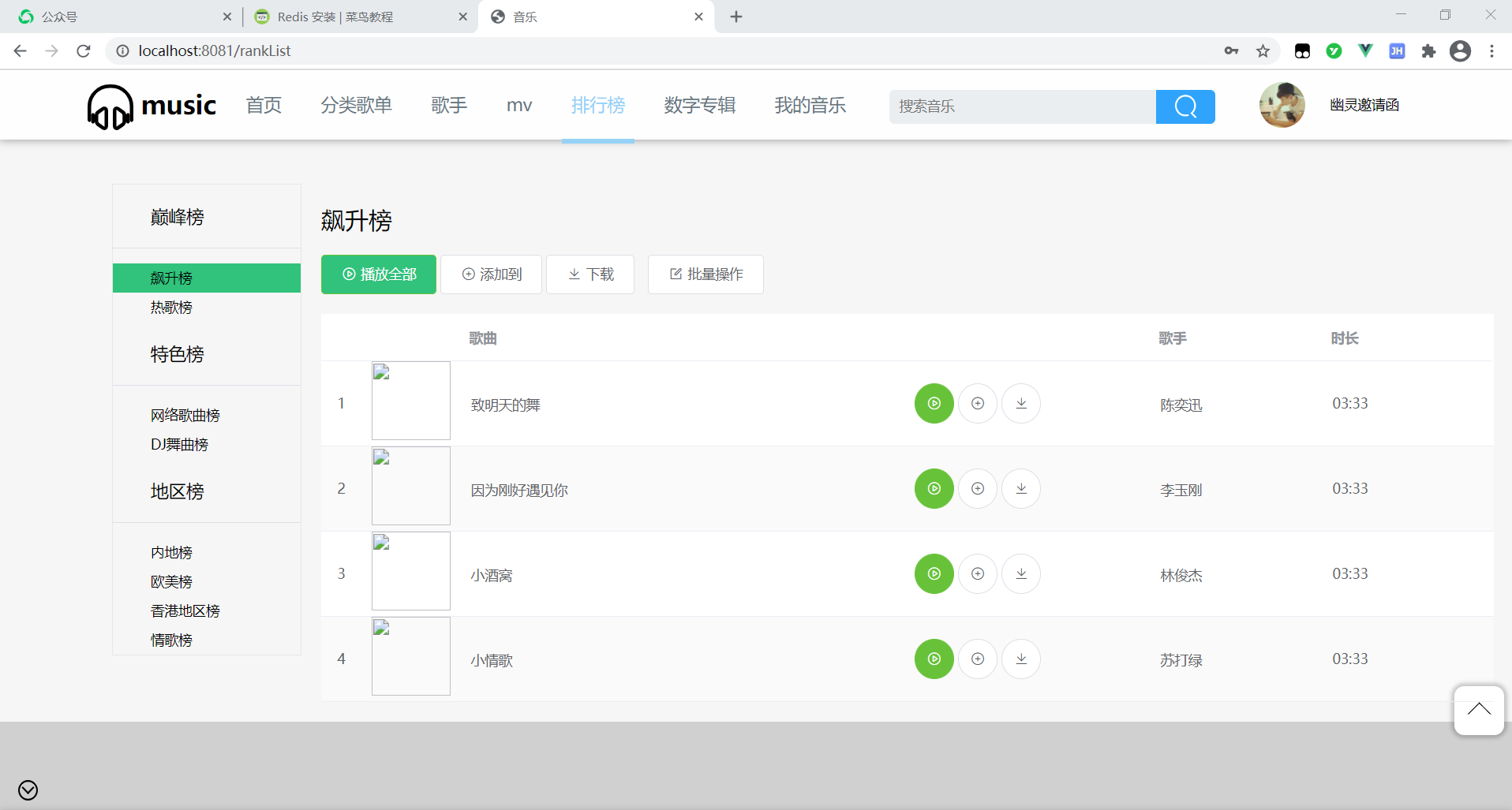Viewport: 1512px width, 810px height.
Task: Open the username 幽灵邀请函
Action: [x=1364, y=105]
